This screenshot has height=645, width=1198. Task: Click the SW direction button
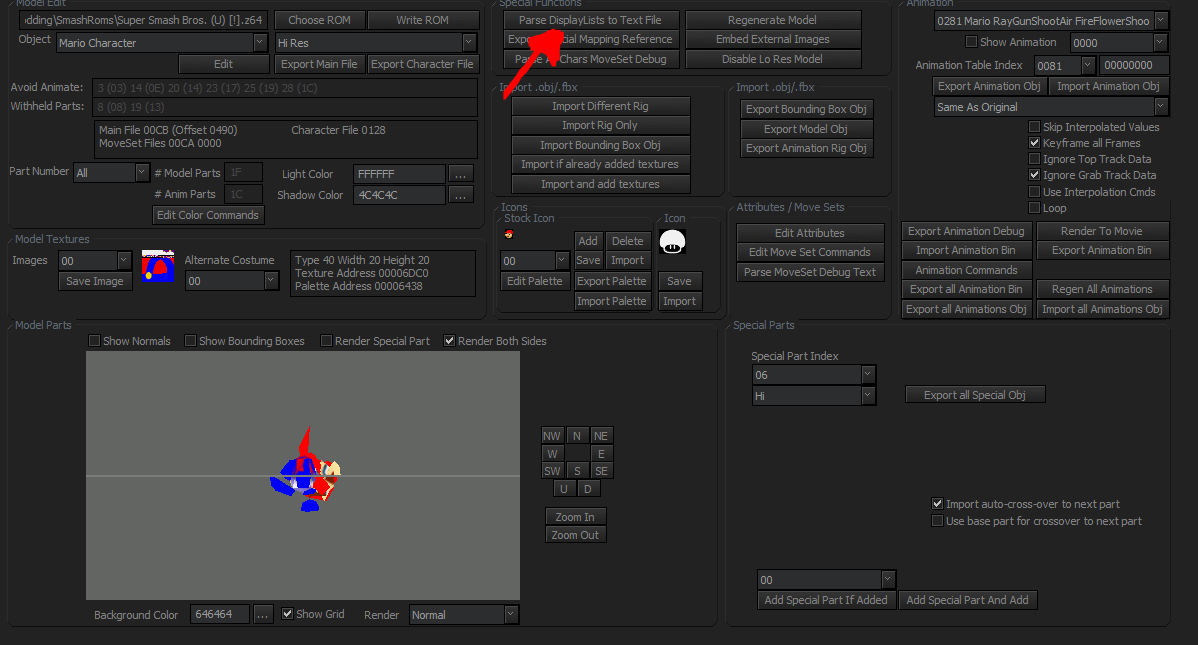pos(552,471)
